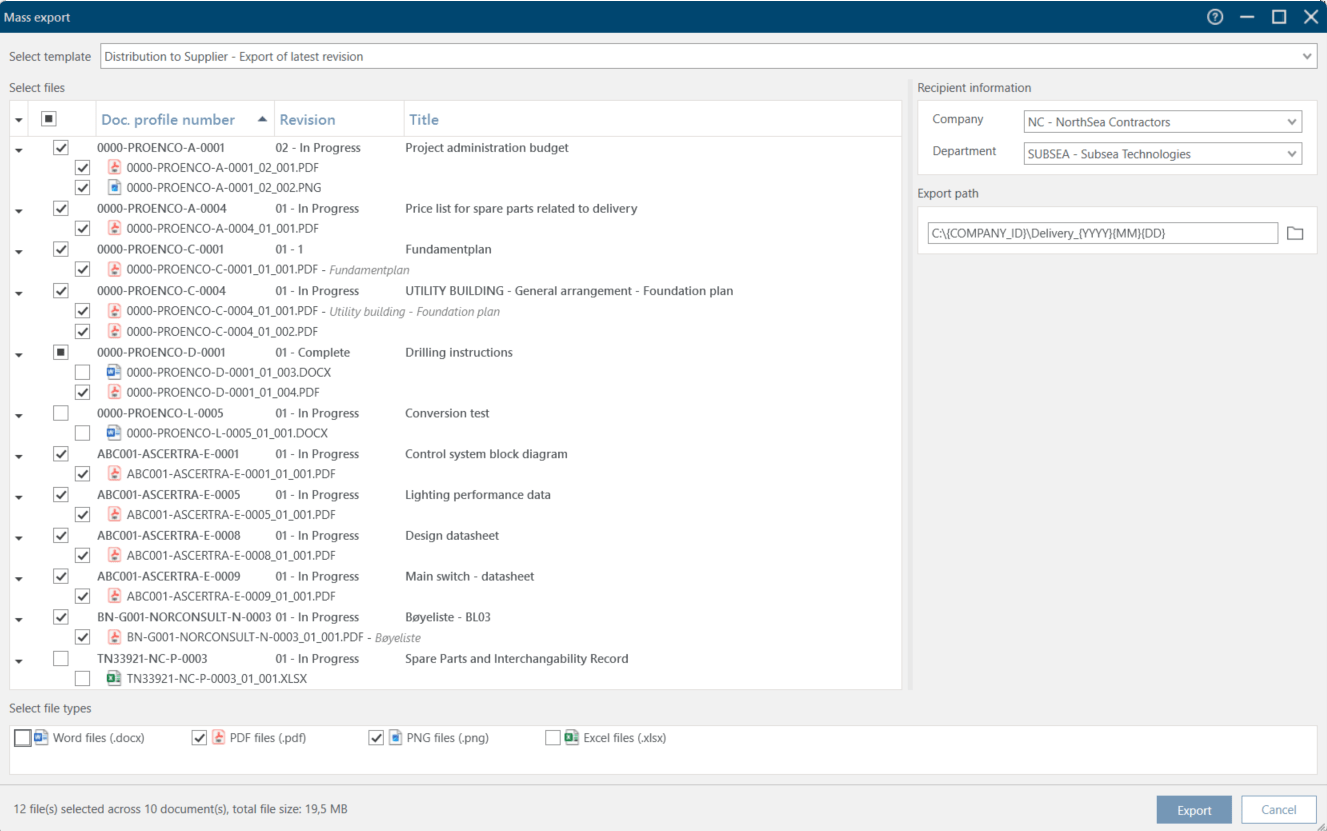The image size is (1327, 831).
Task: Click inside the export path input field
Action: coord(1100,232)
